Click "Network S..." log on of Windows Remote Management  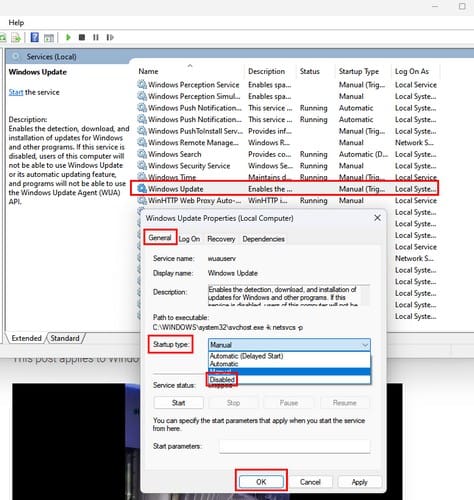pos(414,142)
